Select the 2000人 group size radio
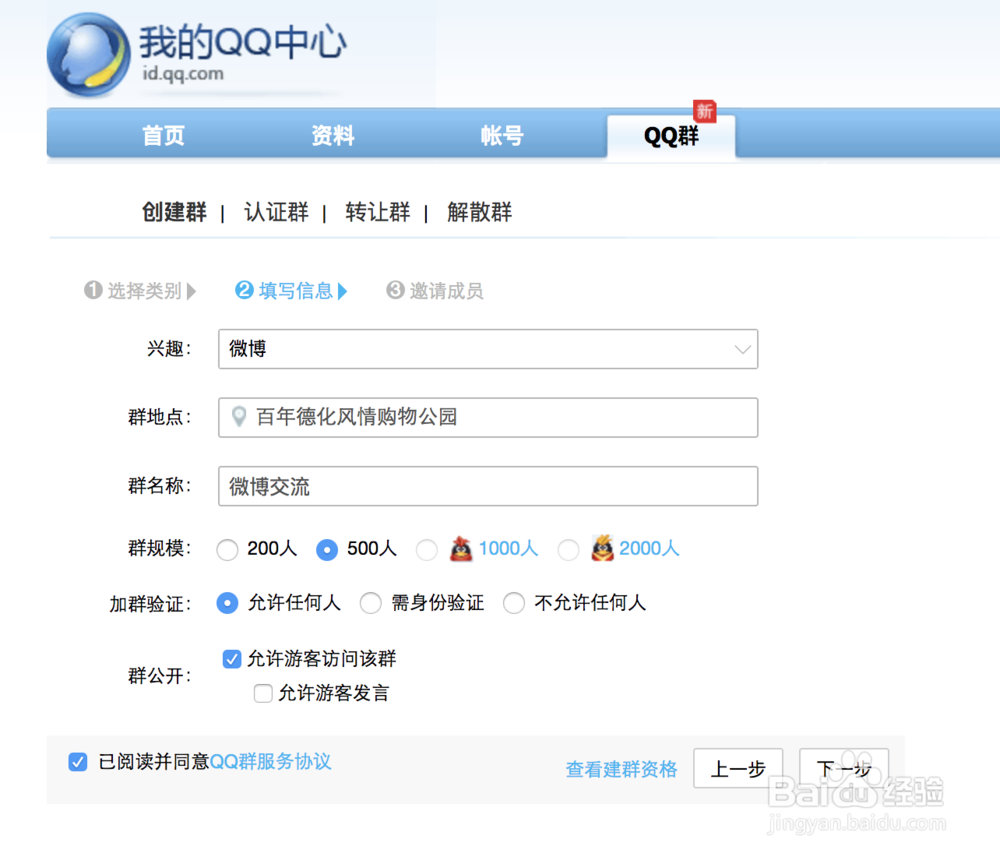1000x857 pixels. [568, 549]
